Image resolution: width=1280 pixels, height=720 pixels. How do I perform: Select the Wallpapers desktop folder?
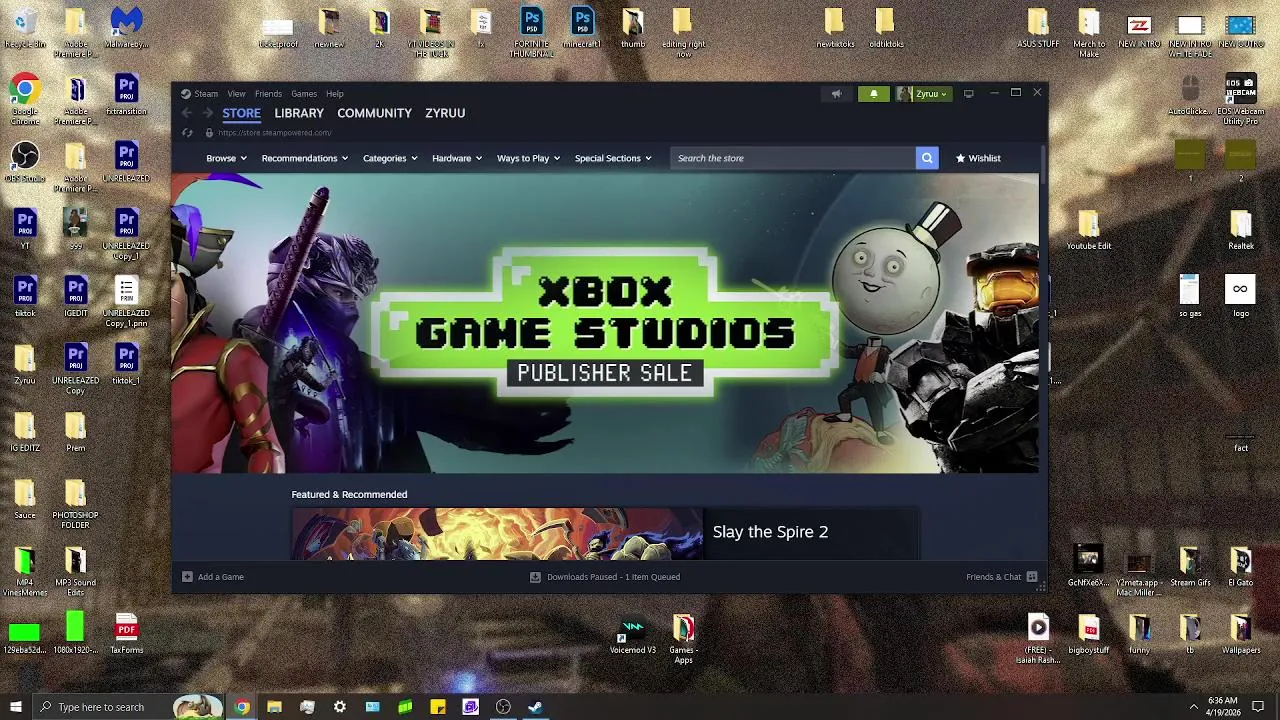[1240, 634]
